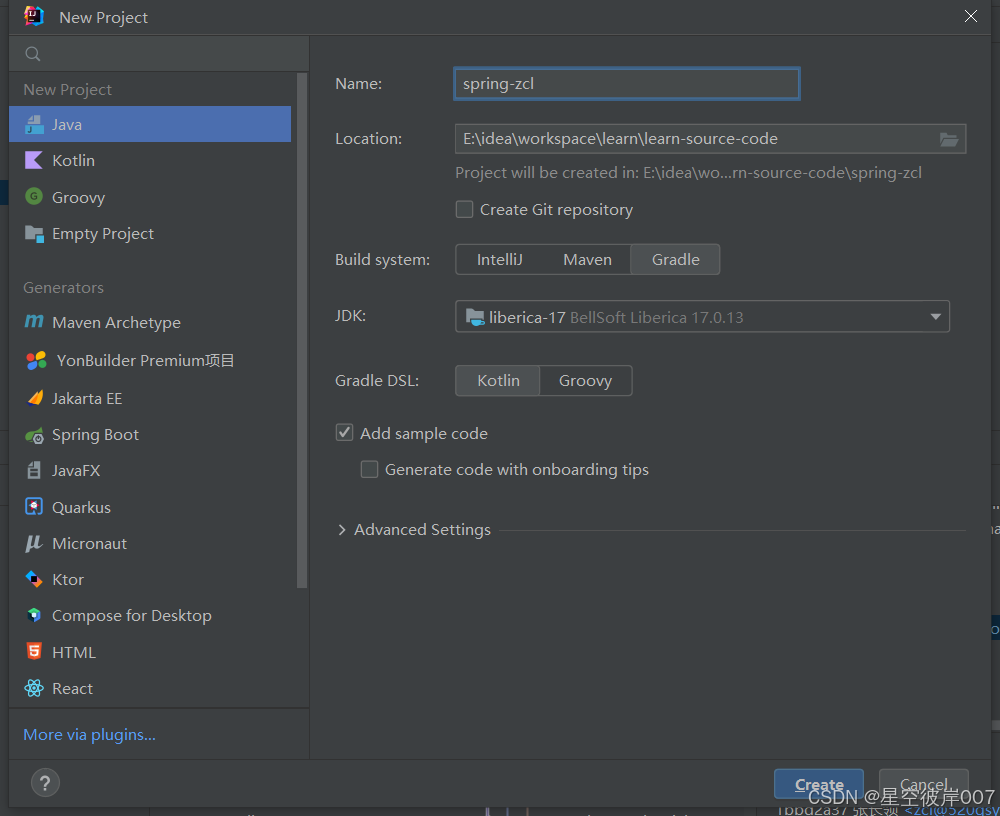Open More via plugins link
Image resolution: width=1000 pixels, height=816 pixels.
89,735
